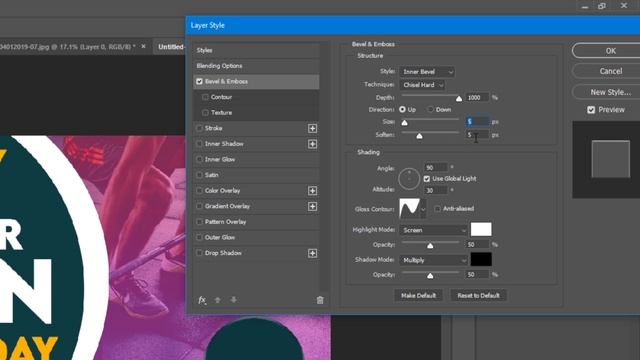The image size is (640, 360).
Task: Click the Angle dial light direction control
Action: [x=409, y=179]
